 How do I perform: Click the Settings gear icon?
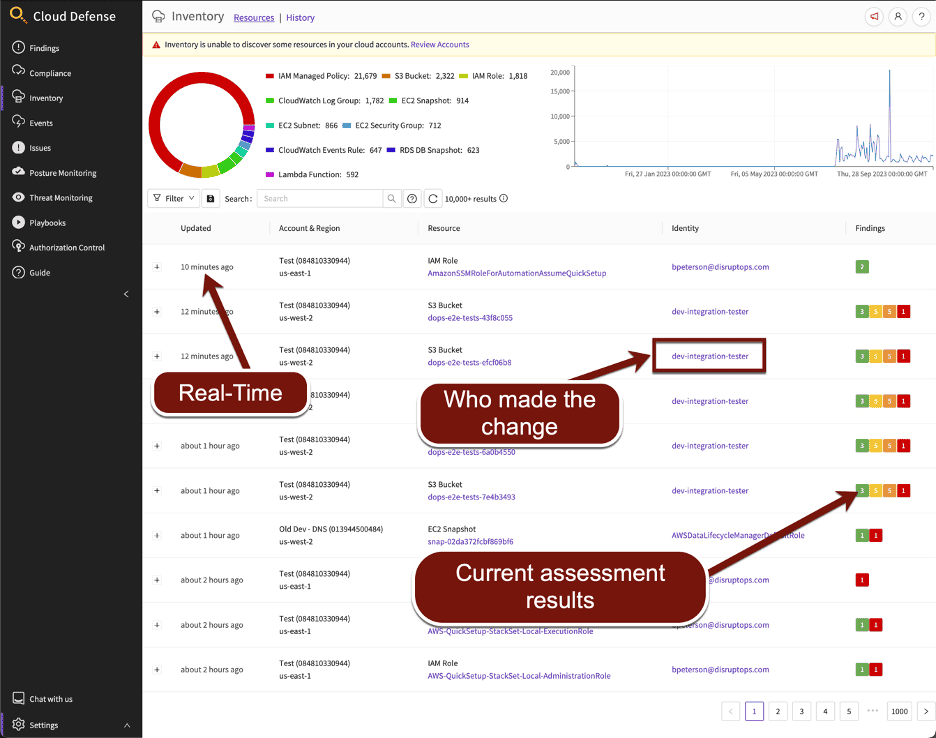[19, 724]
